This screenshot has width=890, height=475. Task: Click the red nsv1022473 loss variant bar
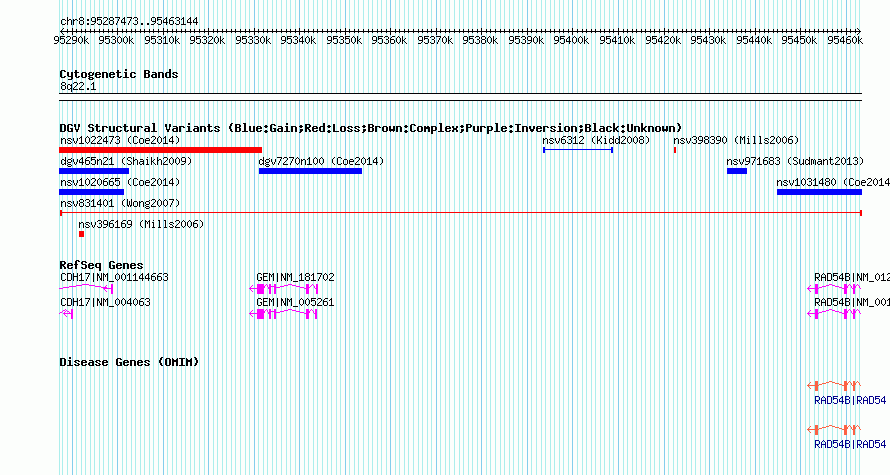[161, 150]
